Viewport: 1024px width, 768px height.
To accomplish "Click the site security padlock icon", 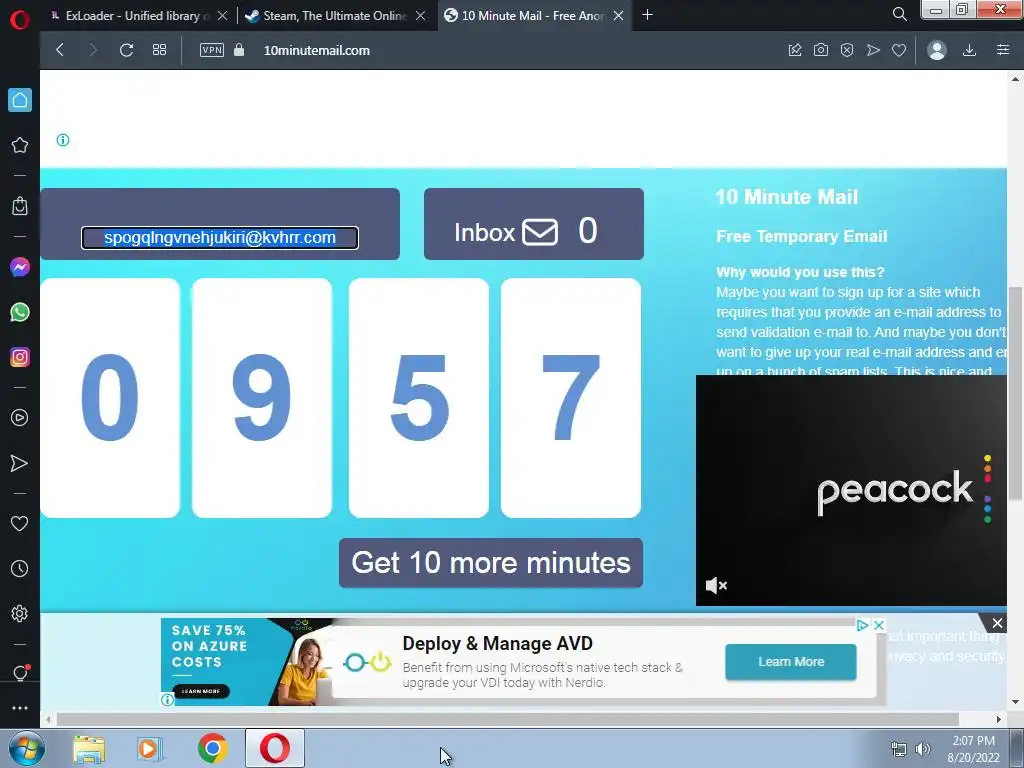I will pyautogui.click(x=239, y=50).
